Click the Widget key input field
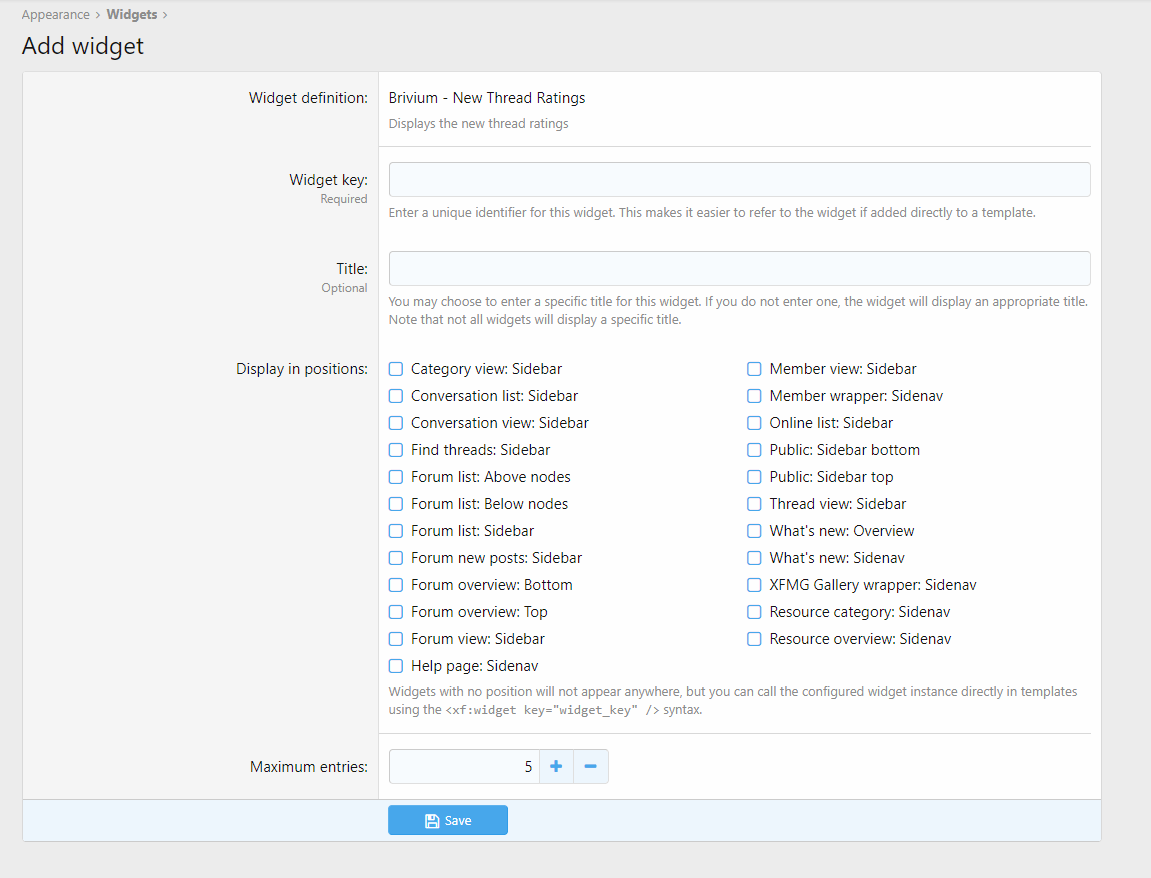Viewport: 1151px width, 878px height. [x=739, y=180]
